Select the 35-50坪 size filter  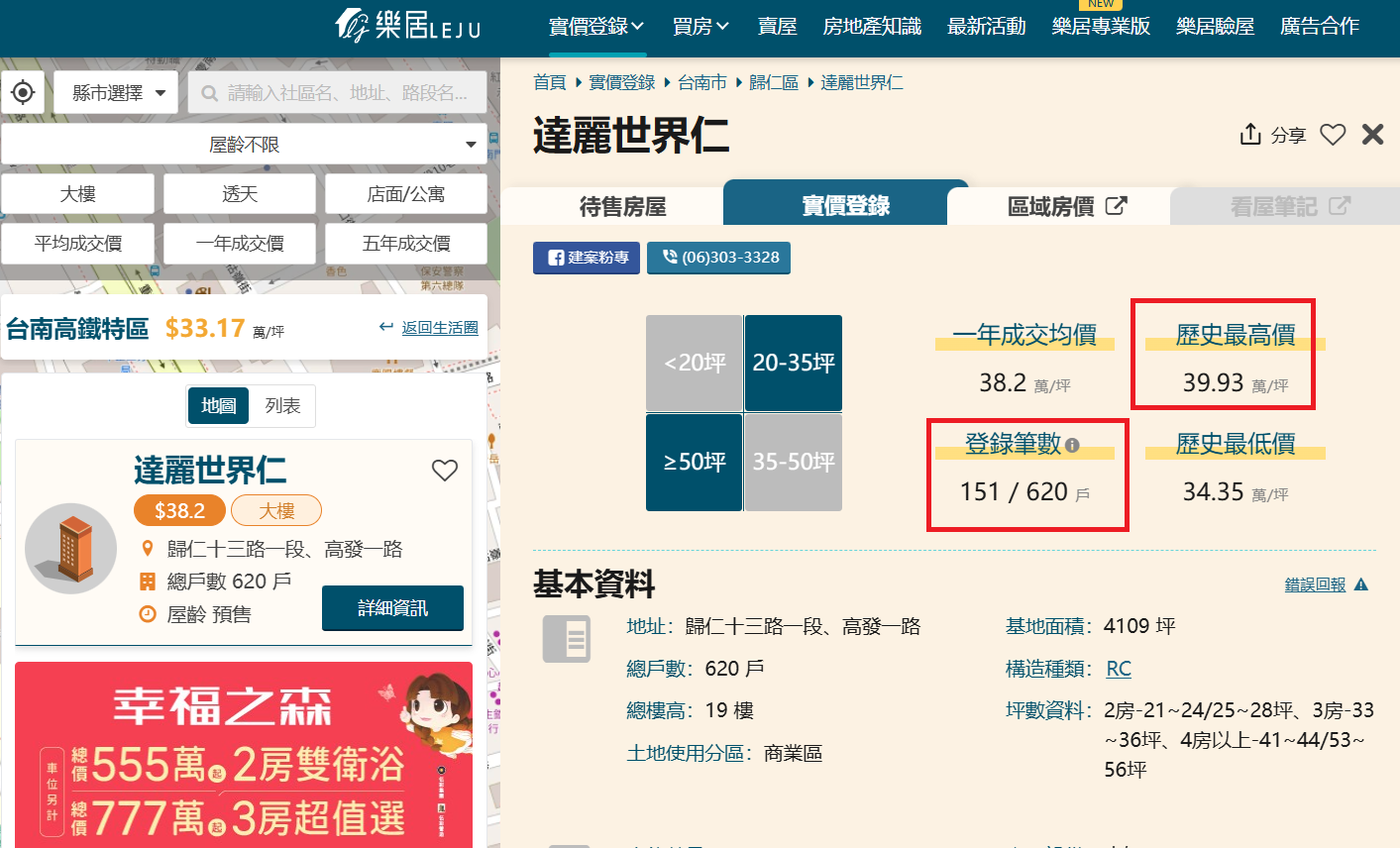click(x=794, y=462)
